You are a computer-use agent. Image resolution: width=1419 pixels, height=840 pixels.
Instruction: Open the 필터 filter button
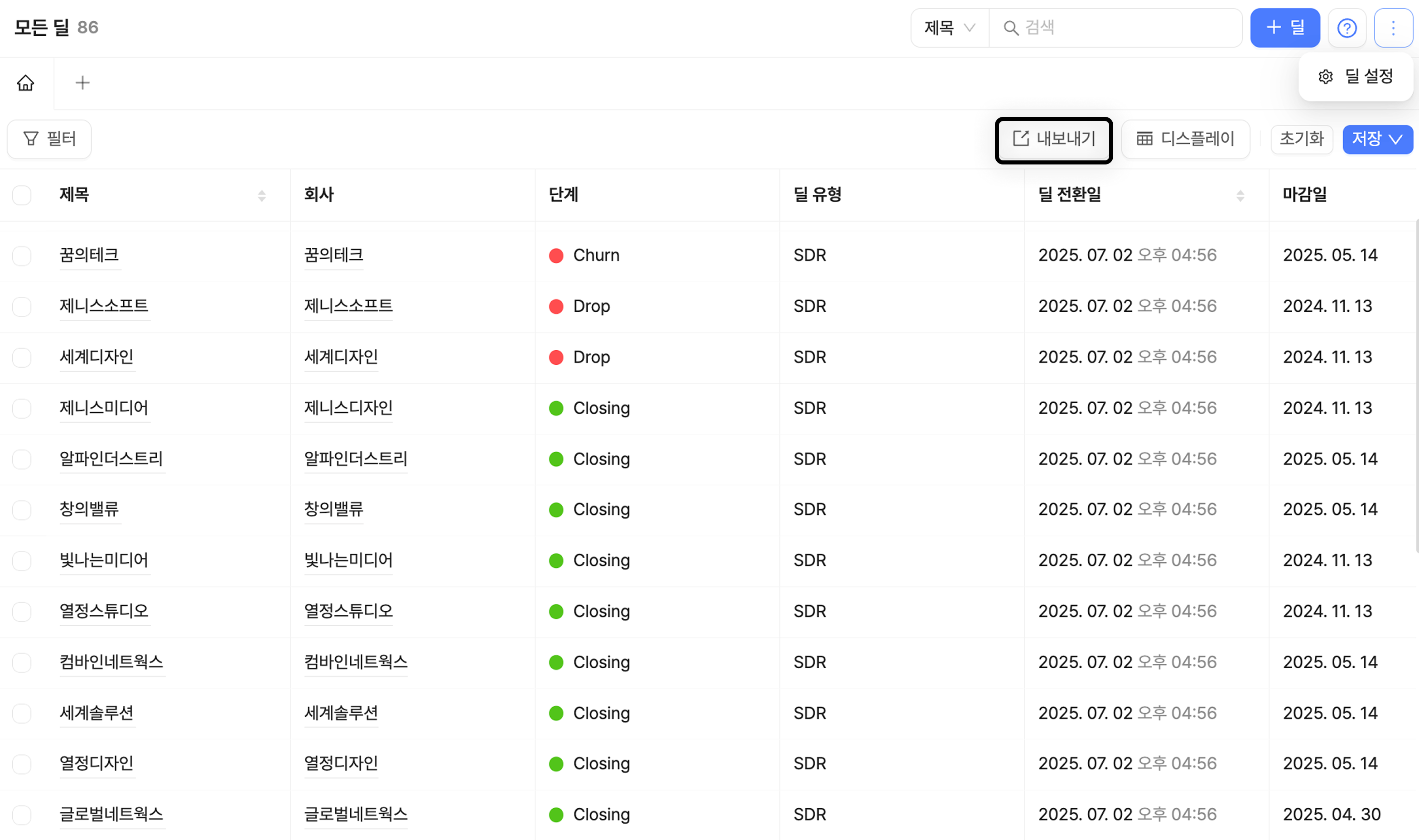(49, 139)
